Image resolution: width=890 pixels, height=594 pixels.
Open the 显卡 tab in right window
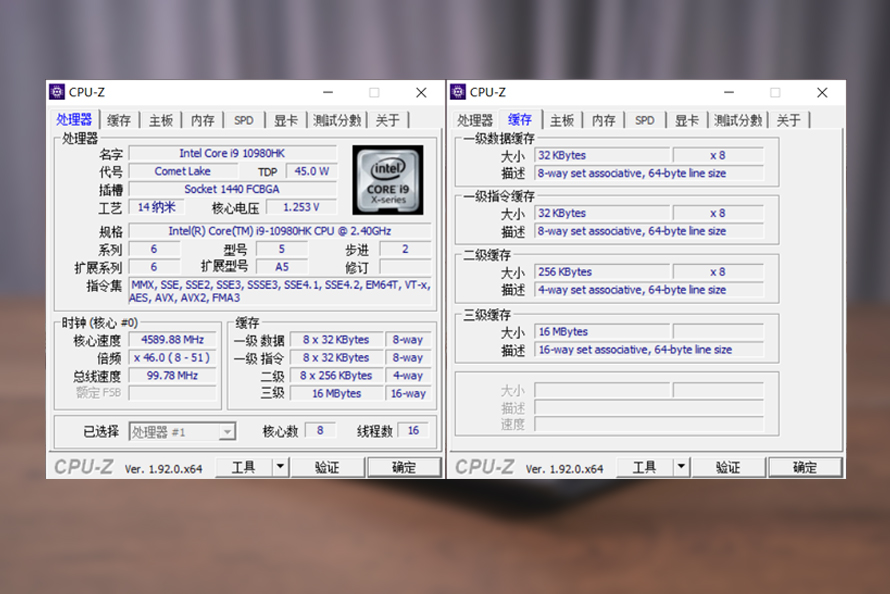(x=686, y=120)
